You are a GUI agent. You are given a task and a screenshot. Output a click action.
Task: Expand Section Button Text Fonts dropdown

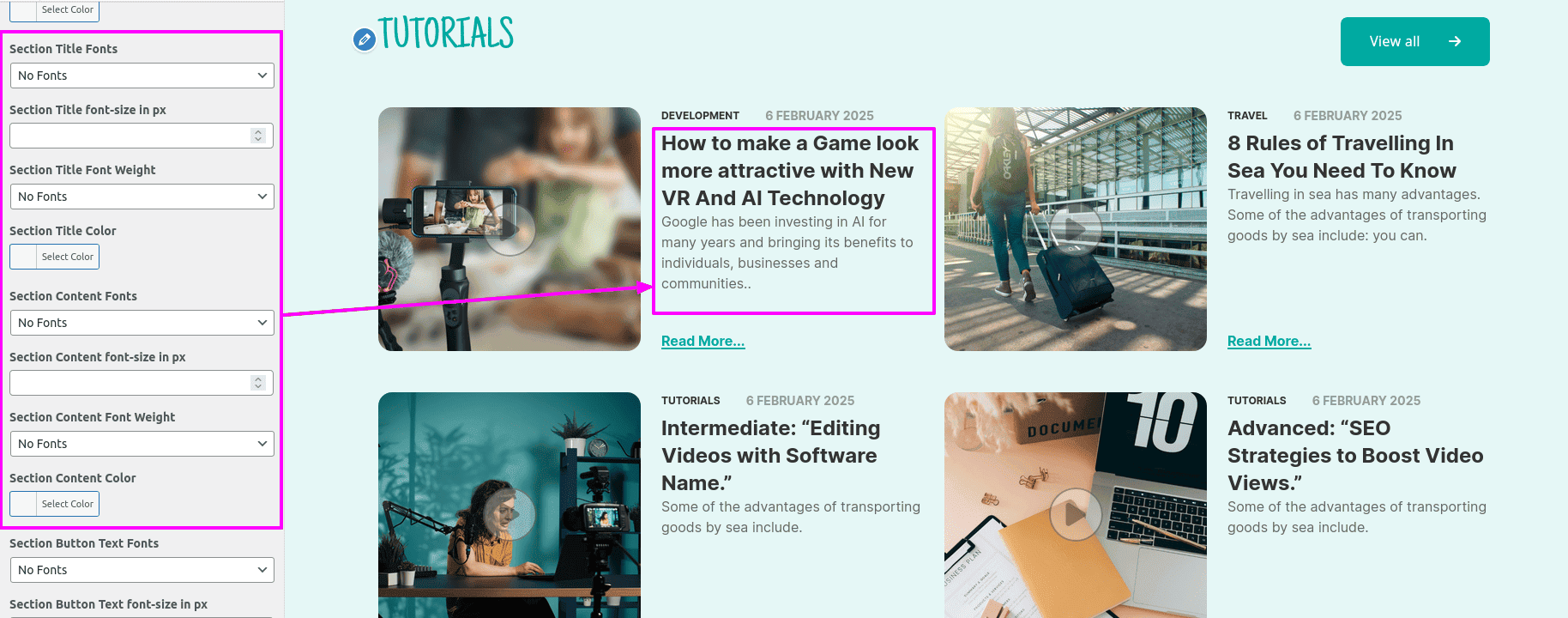[142, 570]
